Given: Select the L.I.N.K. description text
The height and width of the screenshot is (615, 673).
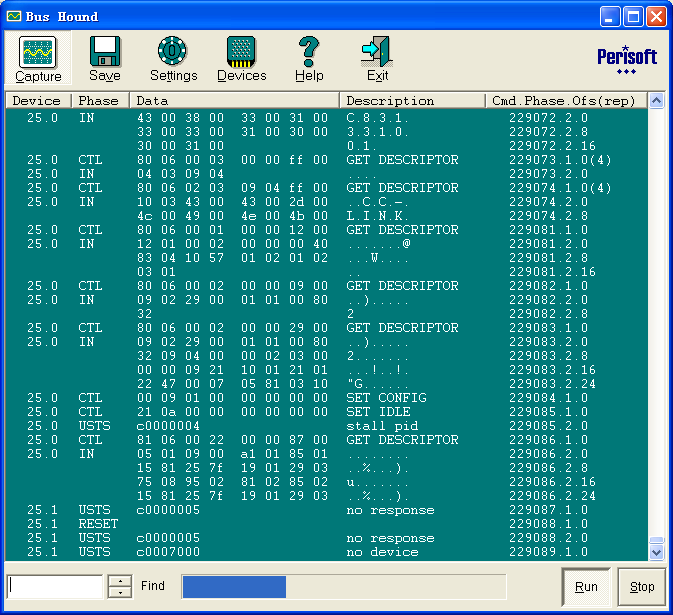Looking at the screenshot, I should tap(377, 216).
